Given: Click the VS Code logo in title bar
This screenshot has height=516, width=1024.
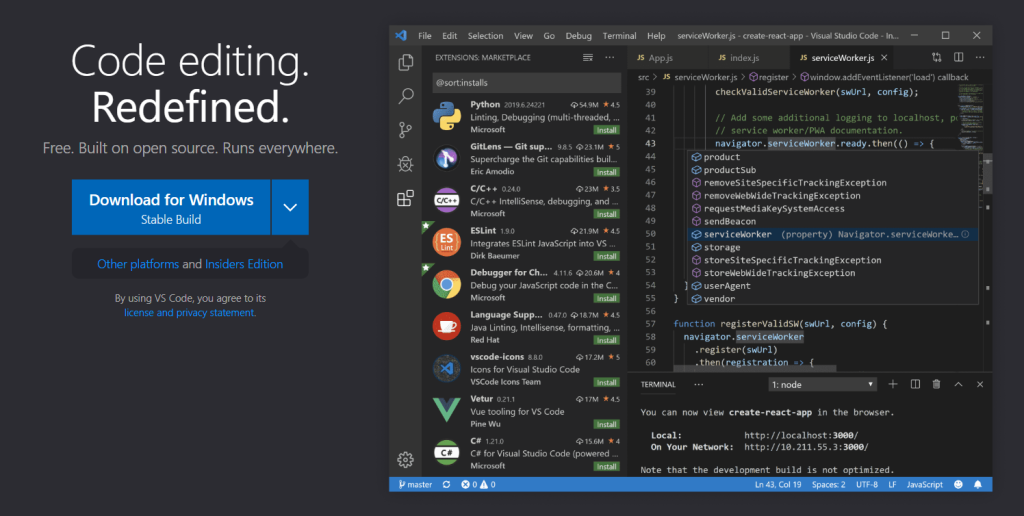Looking at the screenshot, I should tap(401, 36).
